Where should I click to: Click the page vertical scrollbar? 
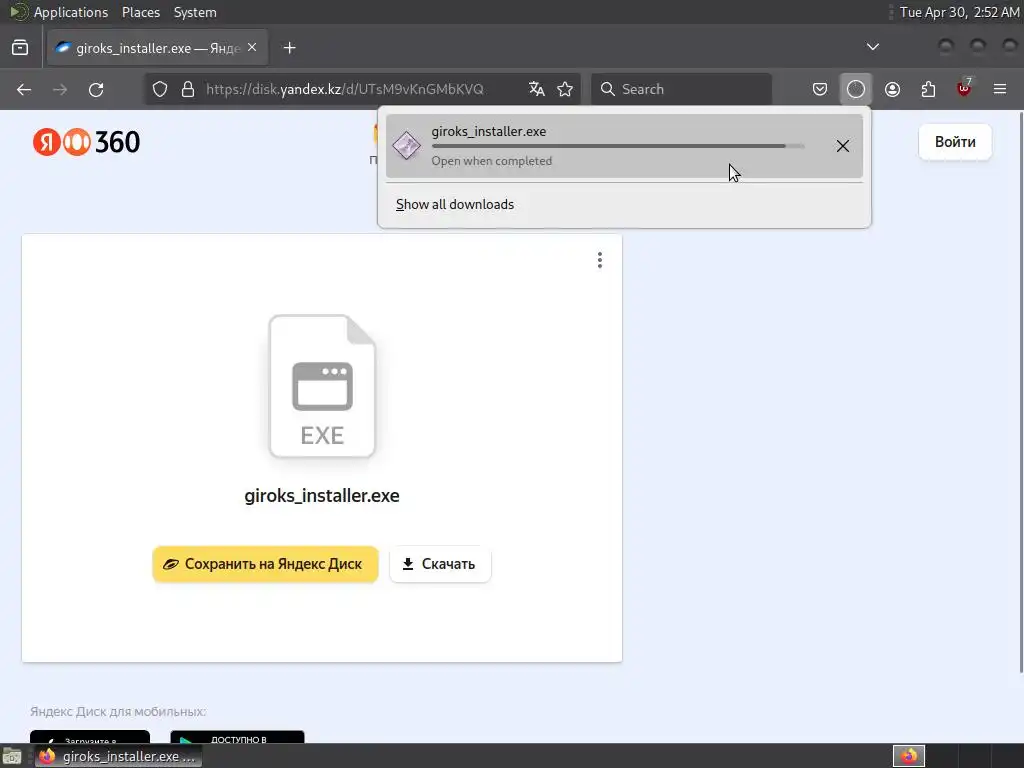coord(1021,392)
